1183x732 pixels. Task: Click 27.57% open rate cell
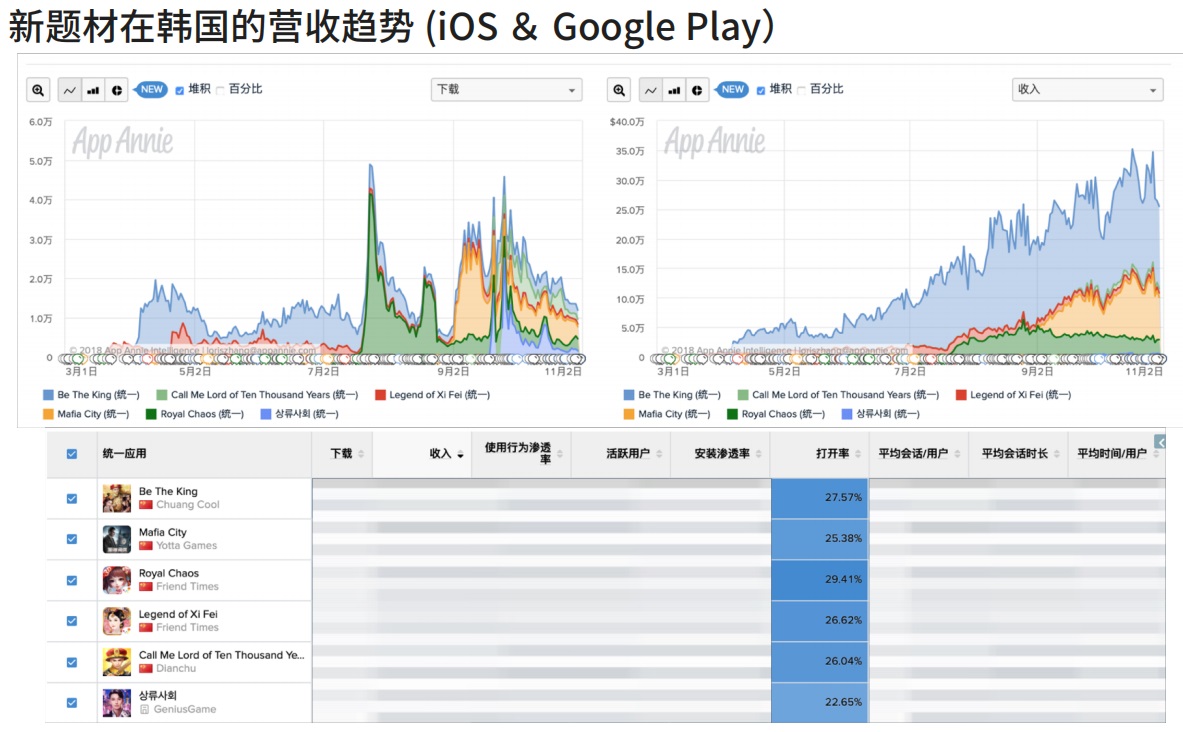(820, 498)
